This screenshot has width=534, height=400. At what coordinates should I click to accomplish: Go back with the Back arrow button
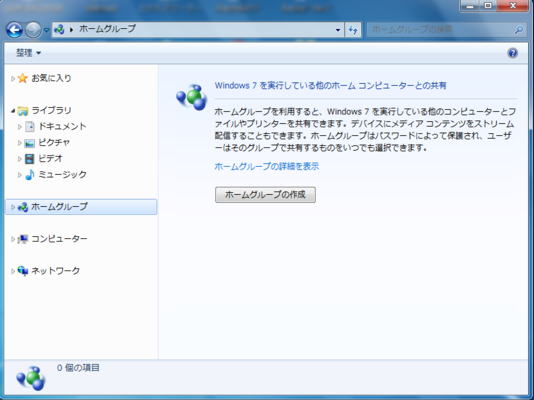[x=14, y=30]
